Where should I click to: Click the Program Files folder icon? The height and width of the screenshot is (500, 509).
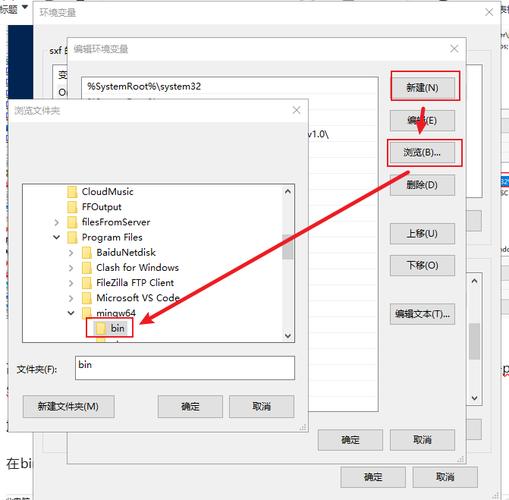tap(72, 237)
